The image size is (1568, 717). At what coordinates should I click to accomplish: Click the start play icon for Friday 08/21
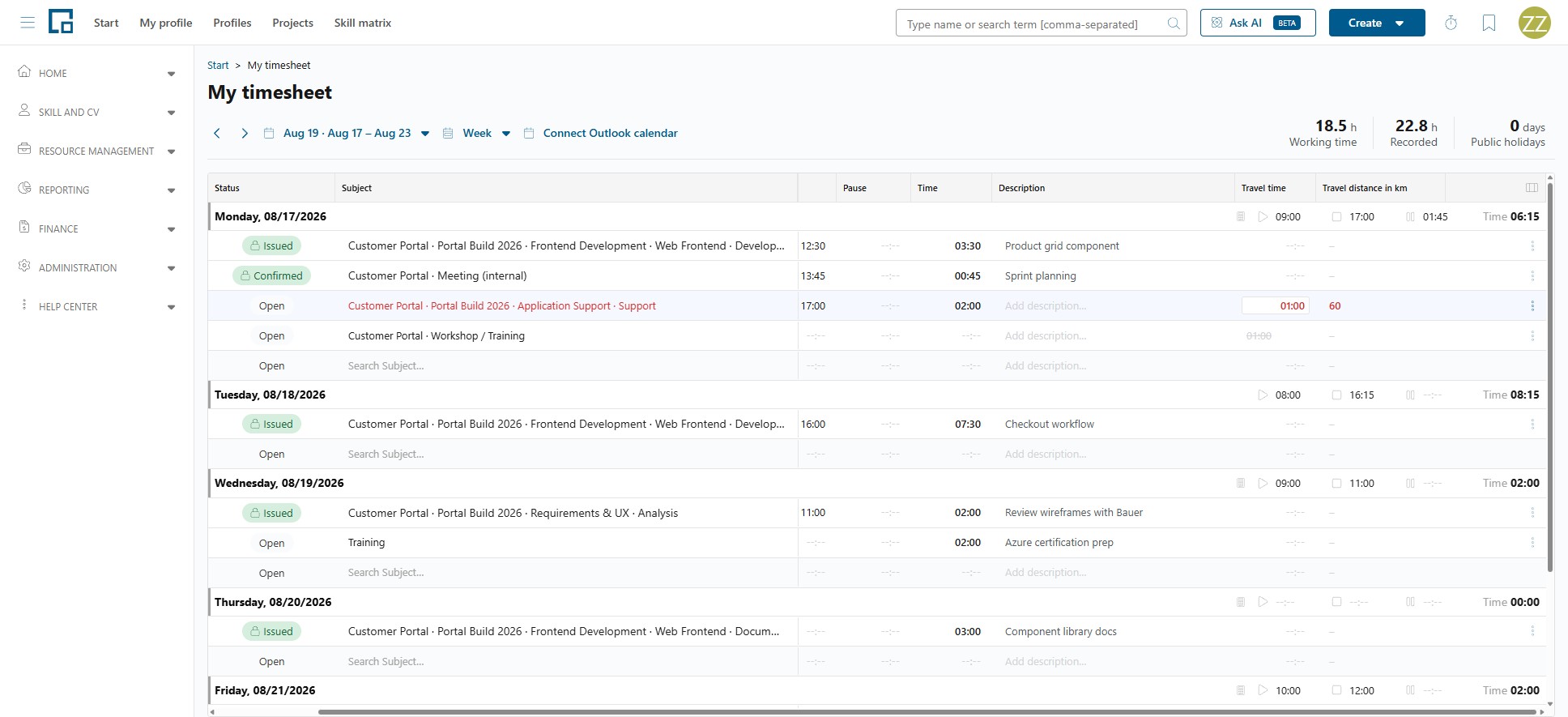[x=1262, y=690]
